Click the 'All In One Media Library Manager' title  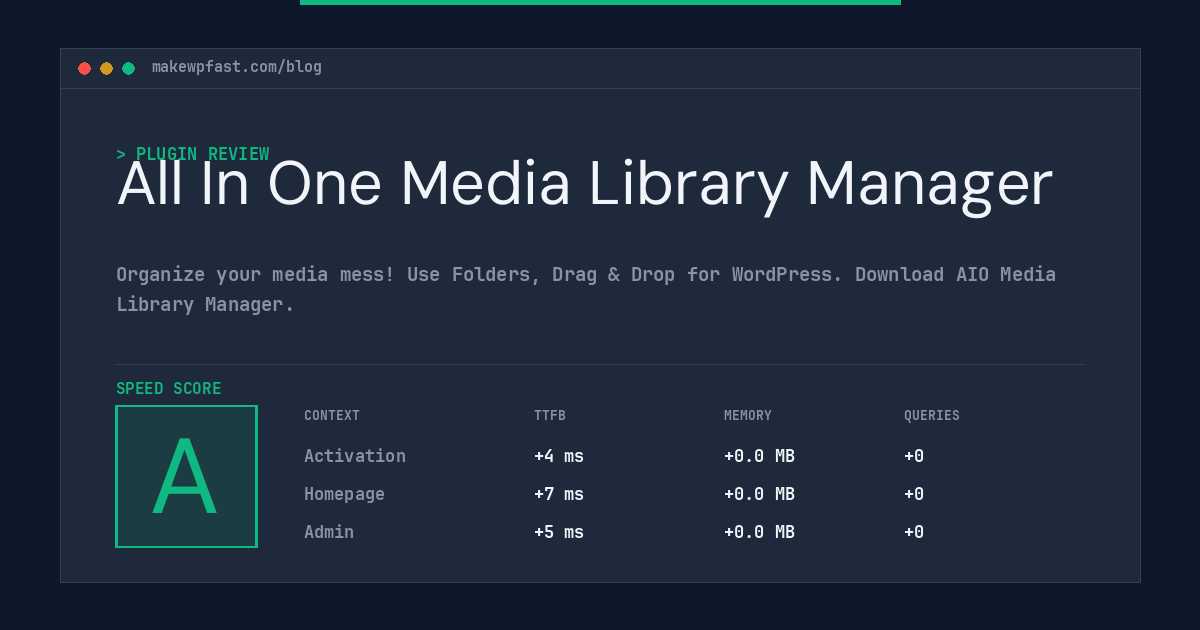point(585,185)
